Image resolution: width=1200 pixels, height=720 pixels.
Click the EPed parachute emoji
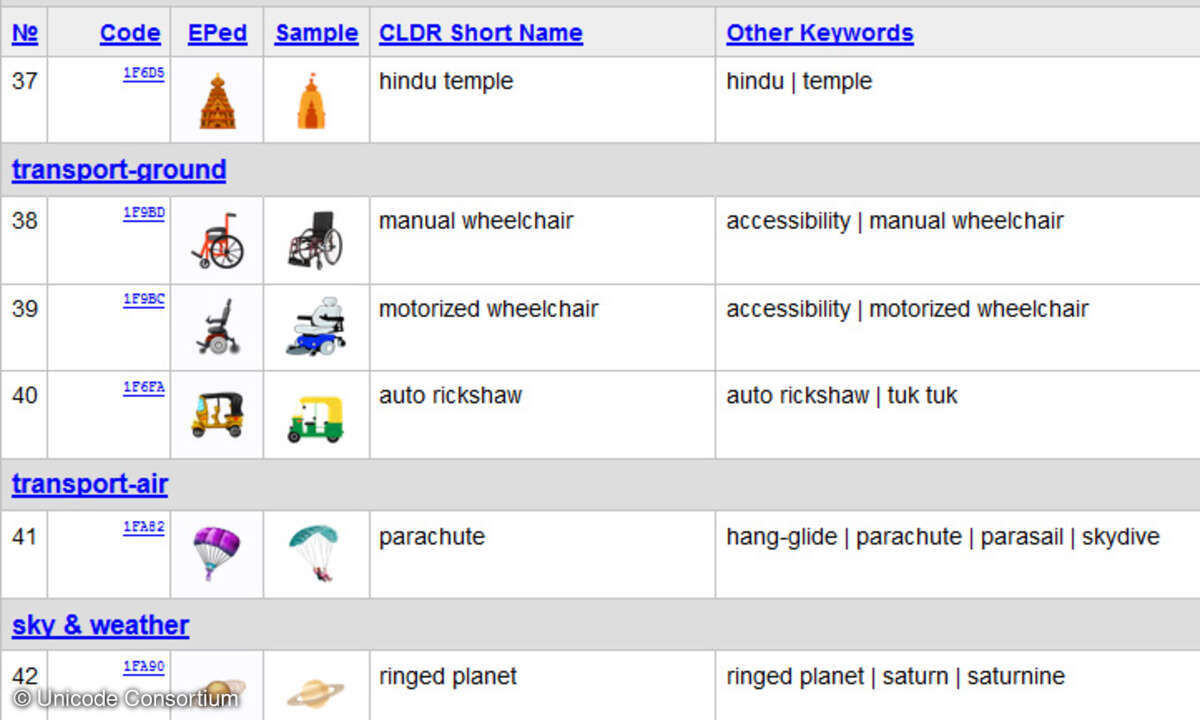click(217, 553)
